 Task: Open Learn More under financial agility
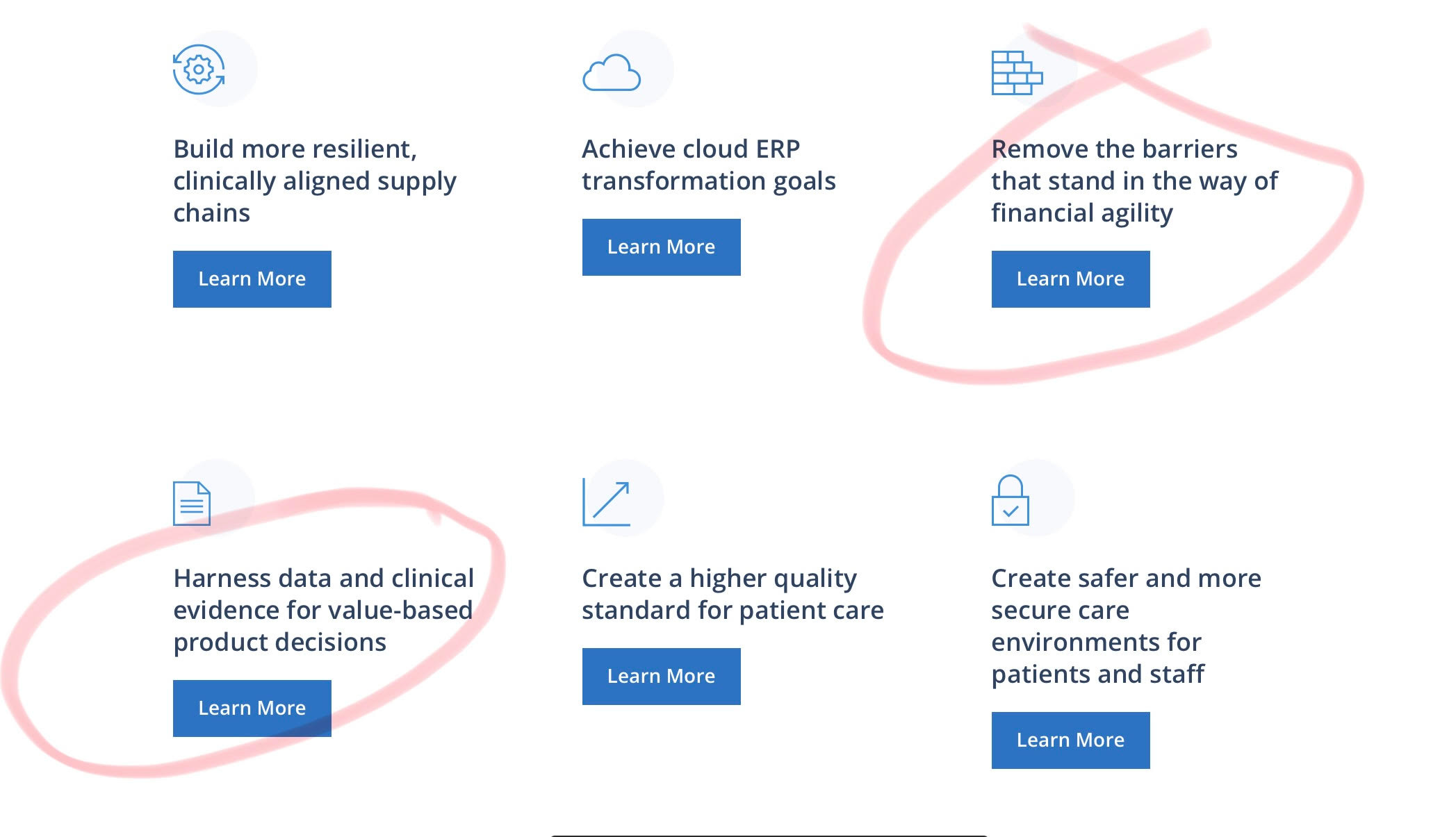click(1071, 279)
